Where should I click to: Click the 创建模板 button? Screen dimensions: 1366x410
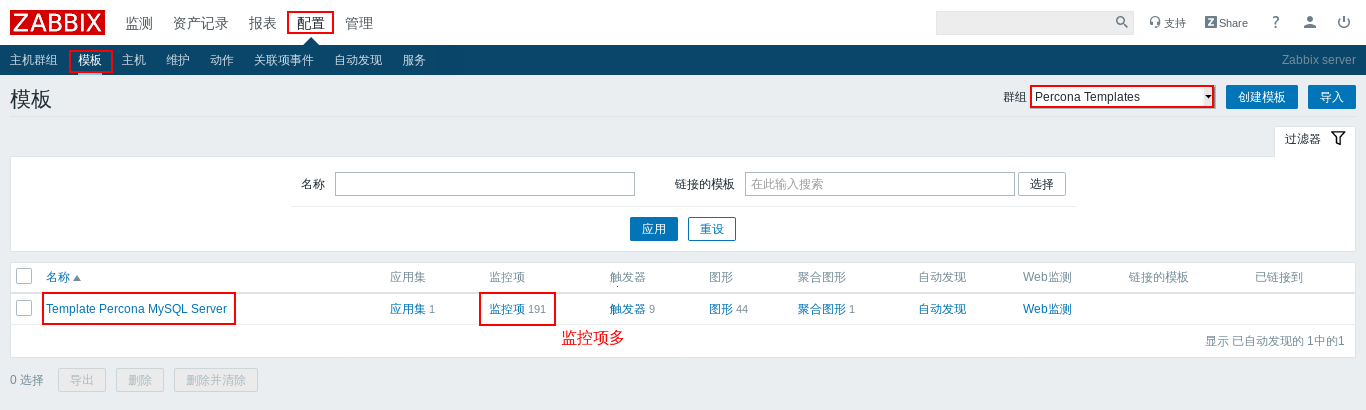tap(1262, 97)
